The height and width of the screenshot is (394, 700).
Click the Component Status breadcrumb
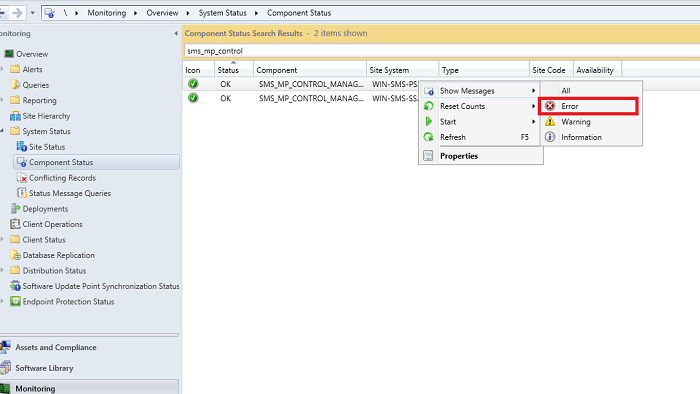point(299,13)
